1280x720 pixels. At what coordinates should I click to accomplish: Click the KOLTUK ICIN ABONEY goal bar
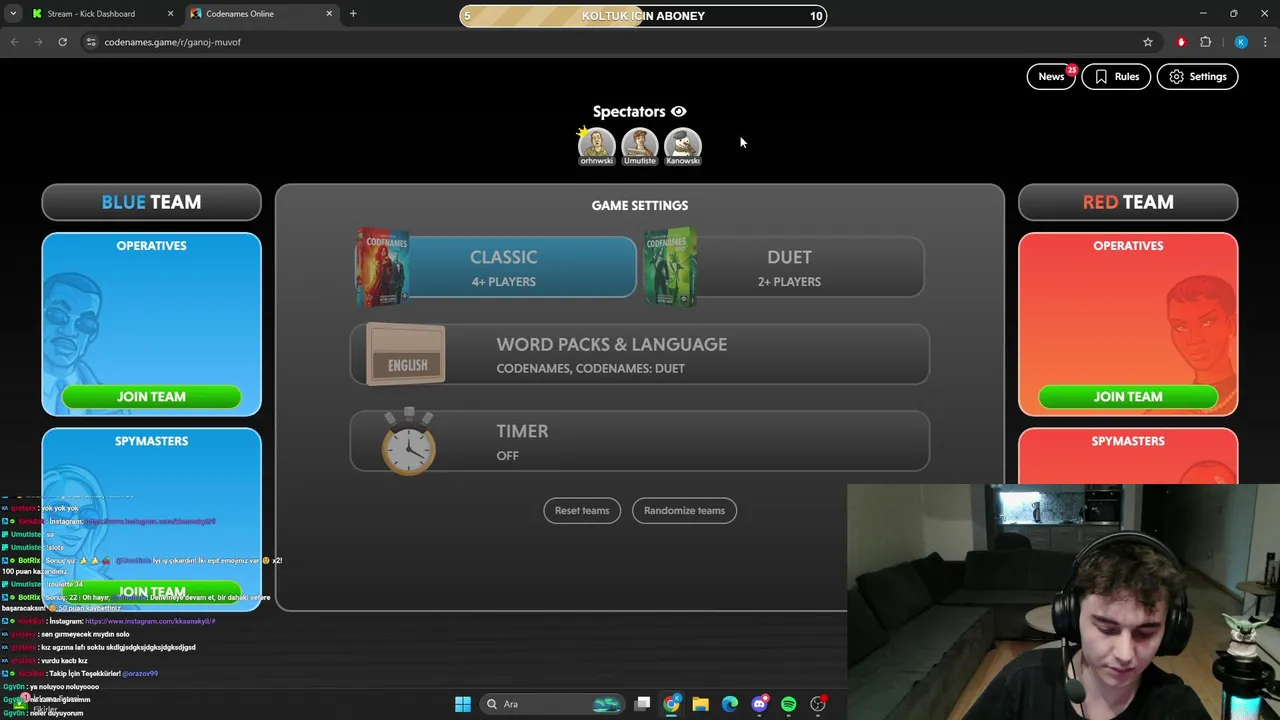643,16
